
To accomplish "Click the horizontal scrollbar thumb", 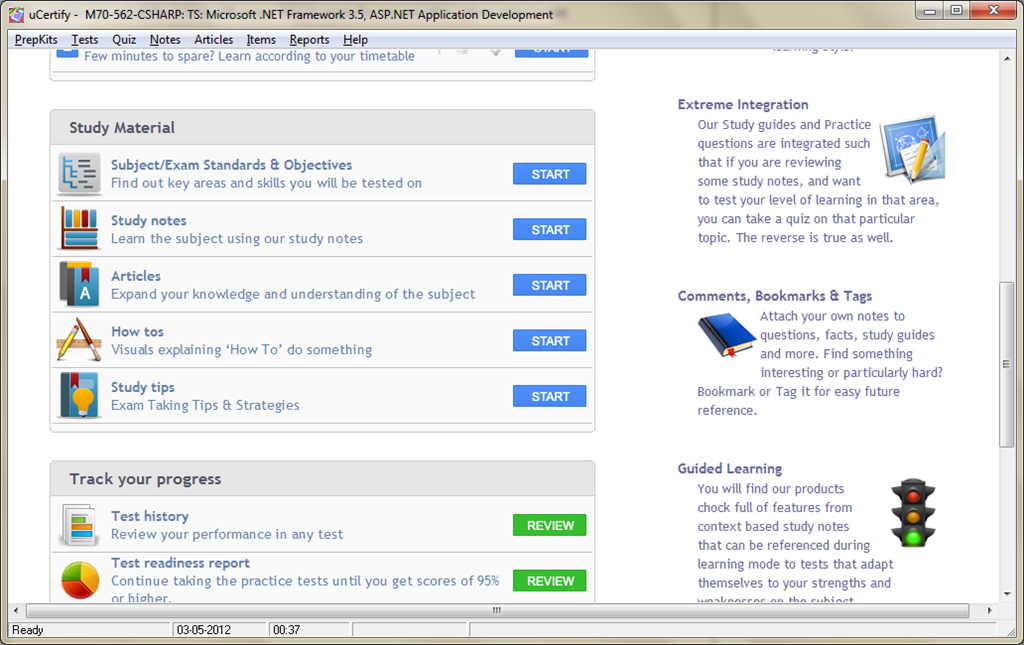I will coord(497,610).
